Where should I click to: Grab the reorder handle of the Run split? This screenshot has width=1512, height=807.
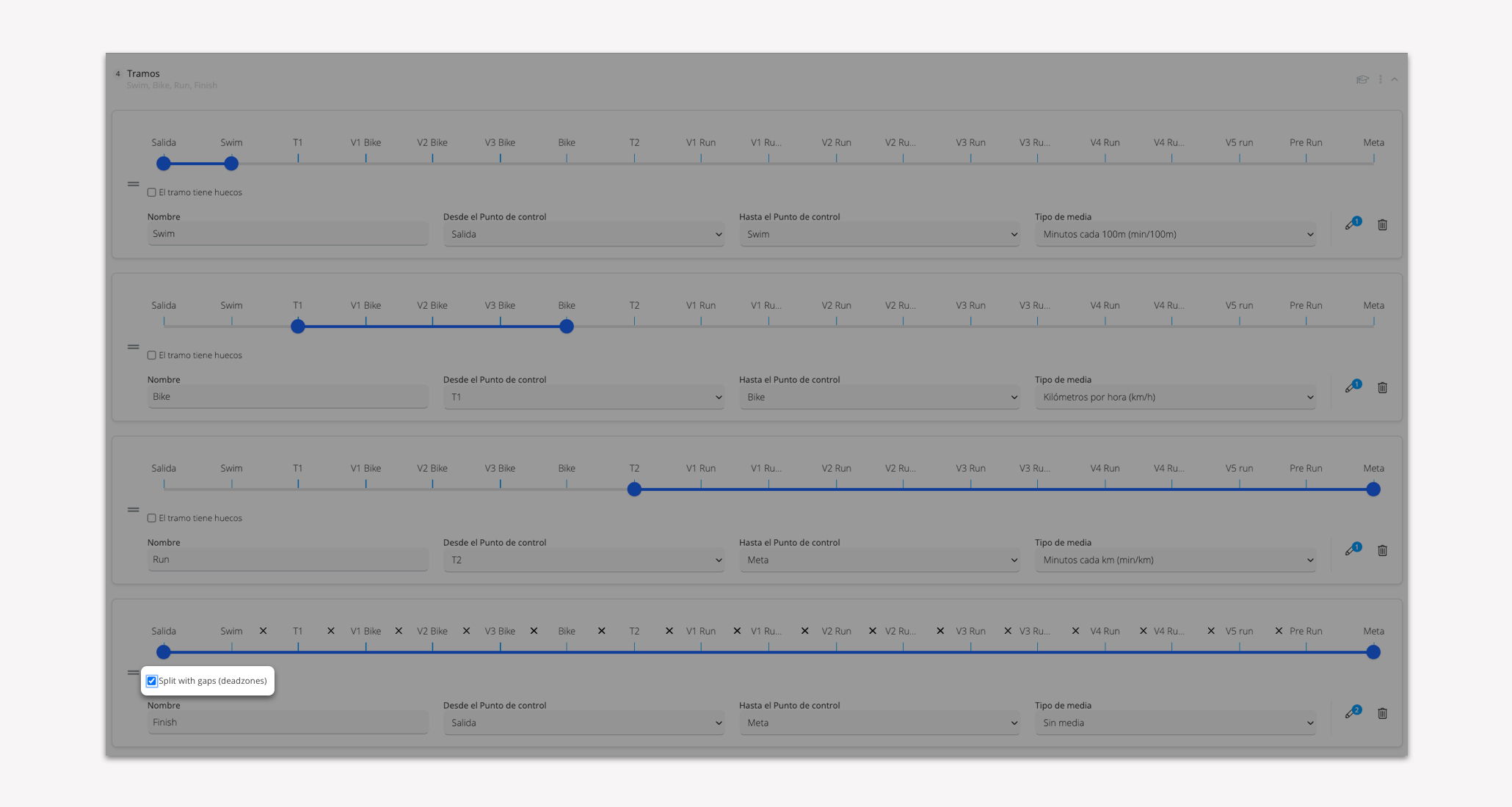click(x=133, y=510)
